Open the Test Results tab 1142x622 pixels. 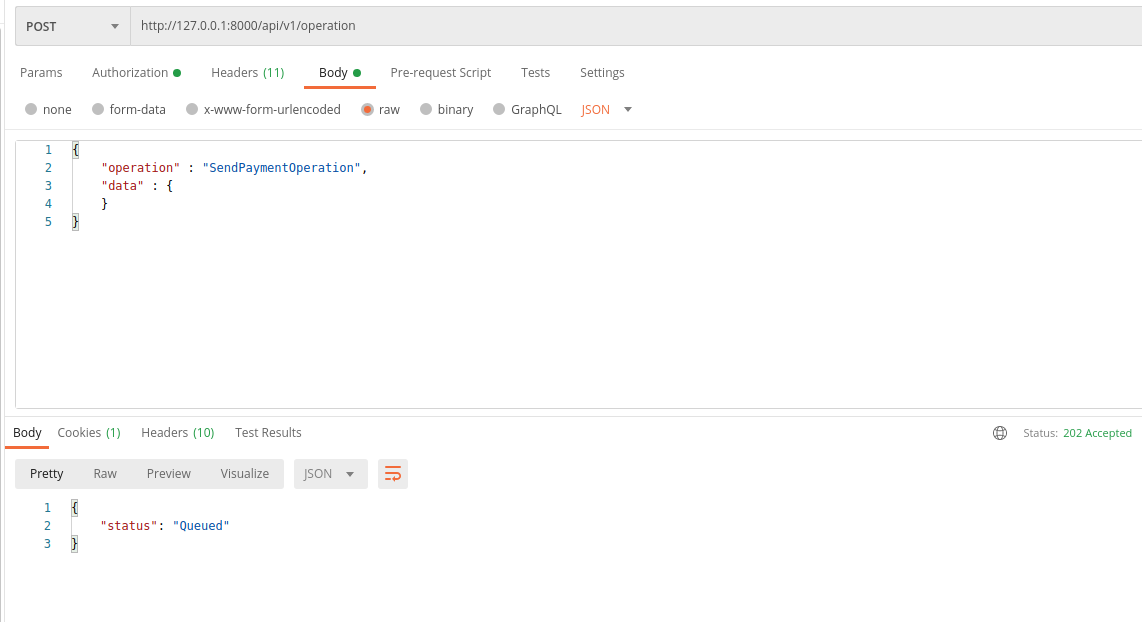click(x=268, y=433)
